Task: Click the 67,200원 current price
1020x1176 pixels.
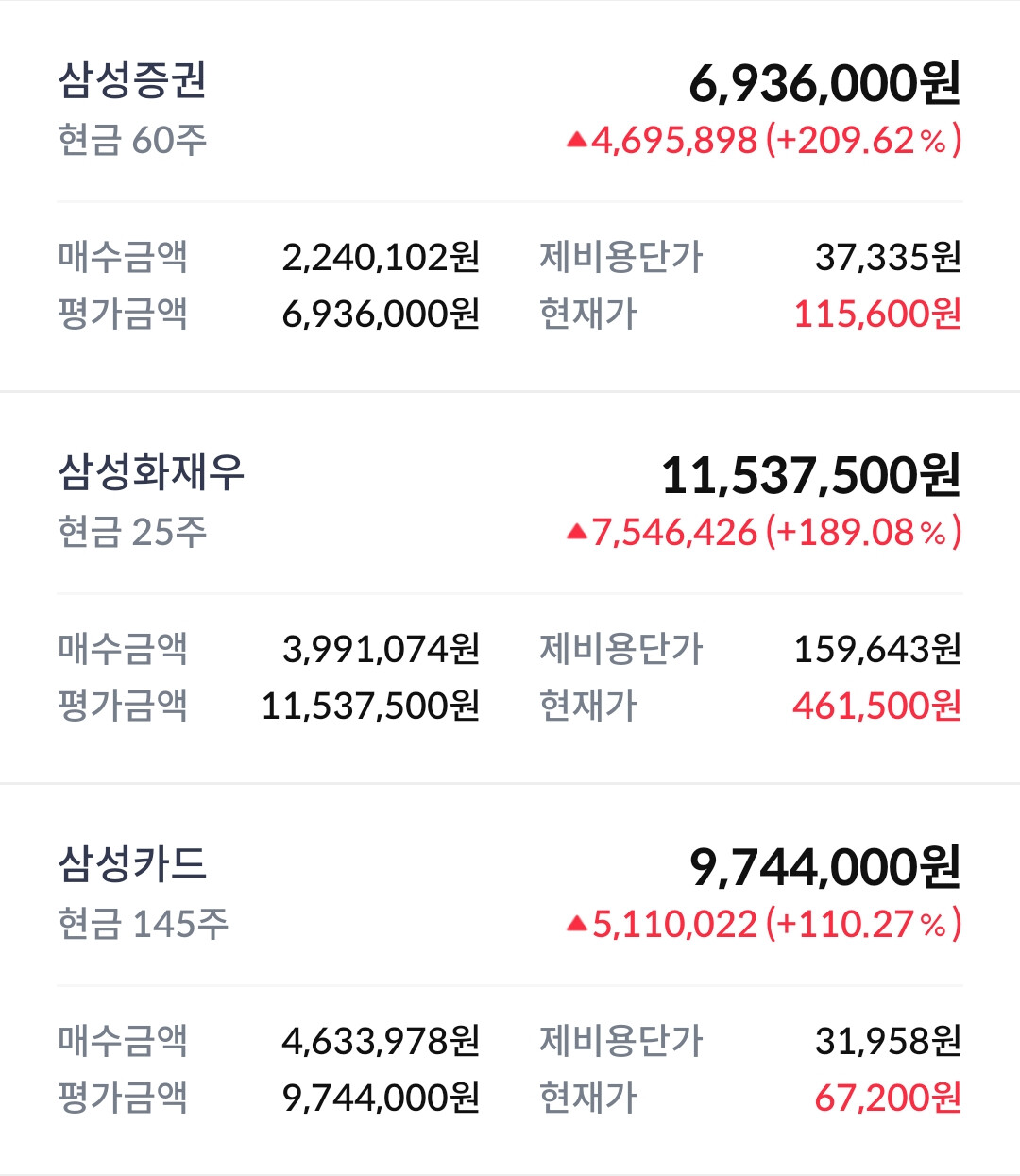Action: coord(888,1099)
